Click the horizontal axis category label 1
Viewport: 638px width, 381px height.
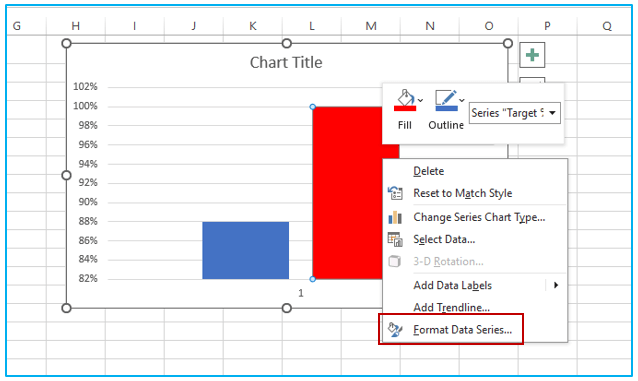301,293
